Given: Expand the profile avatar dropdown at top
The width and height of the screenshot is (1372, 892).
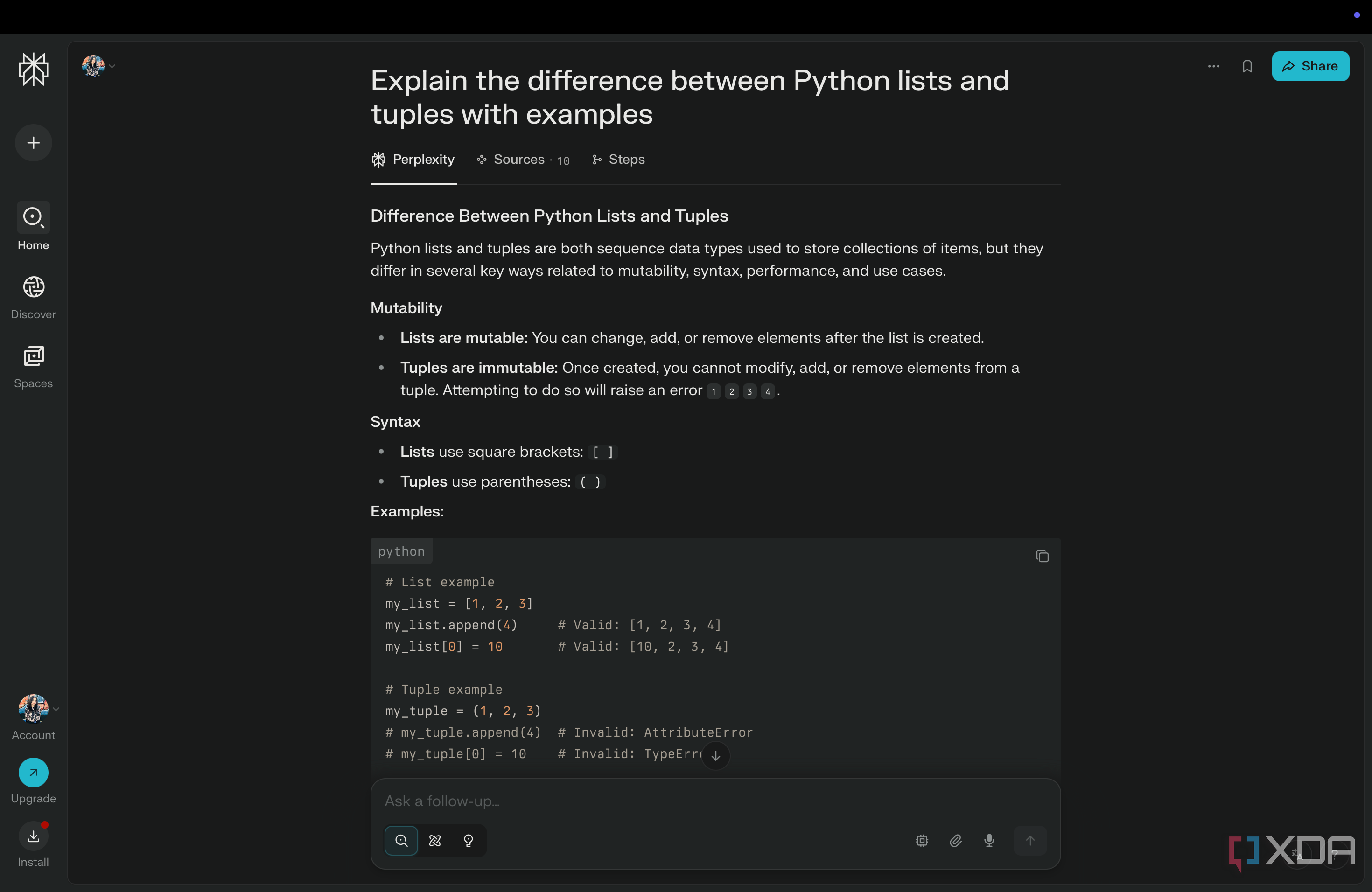Looking at the screenshot, I should tap(99, 66).
